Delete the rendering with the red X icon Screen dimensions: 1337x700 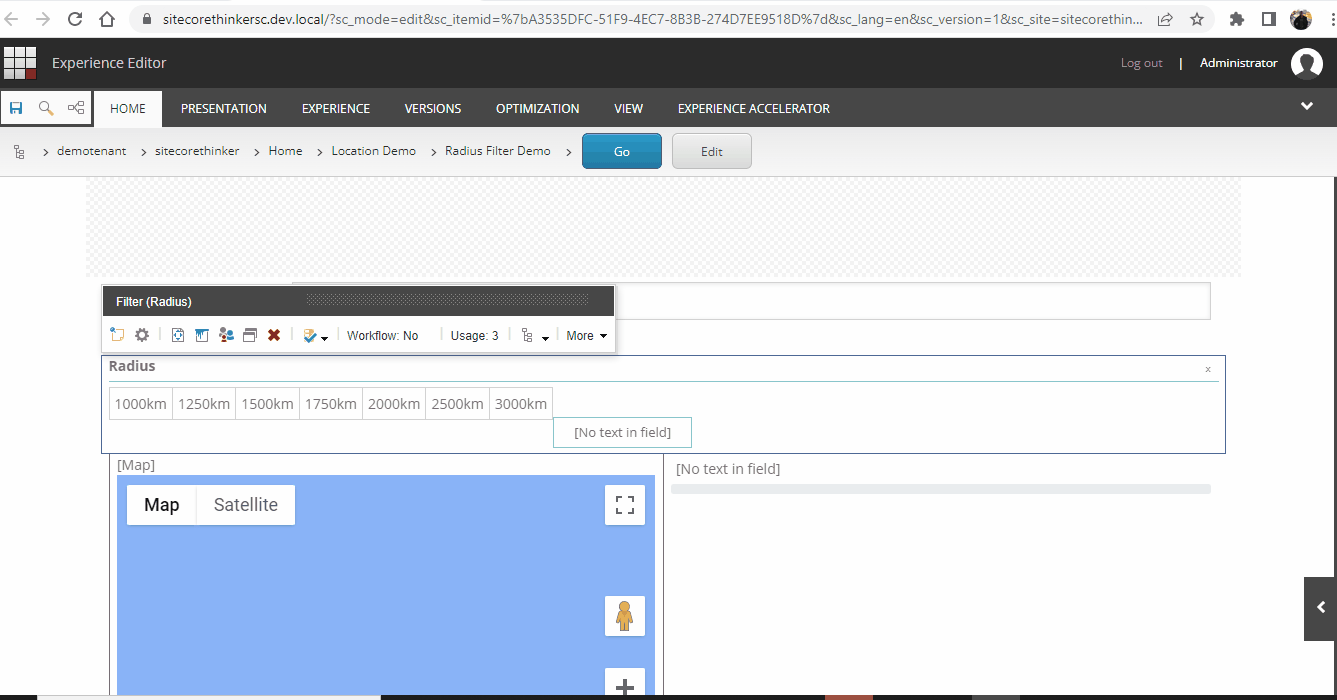coord(274,336)
